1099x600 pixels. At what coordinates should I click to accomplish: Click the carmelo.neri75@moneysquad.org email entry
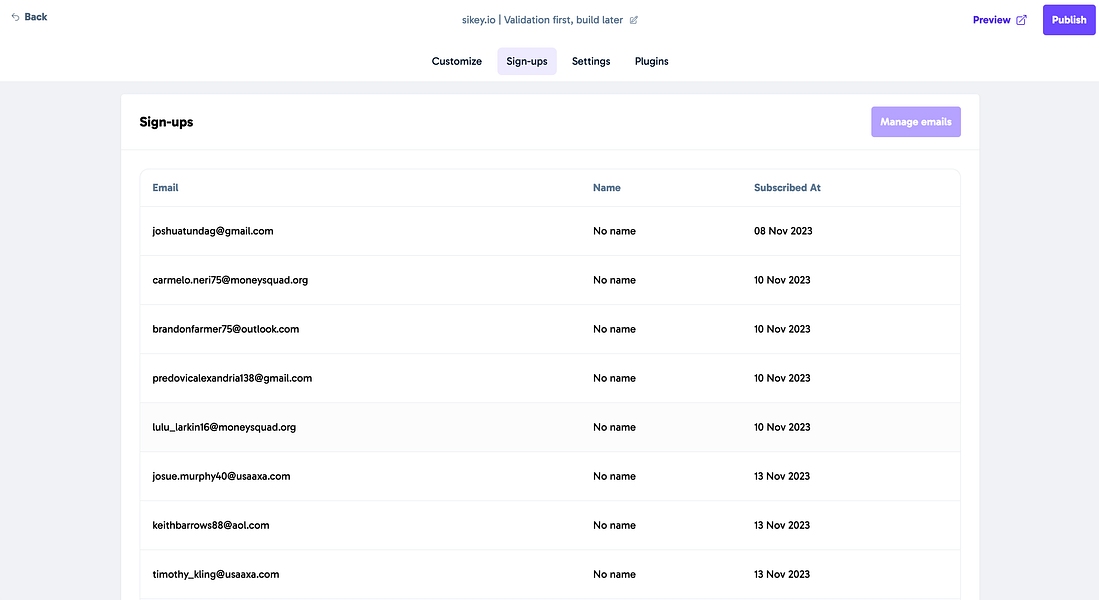point(230,280)
